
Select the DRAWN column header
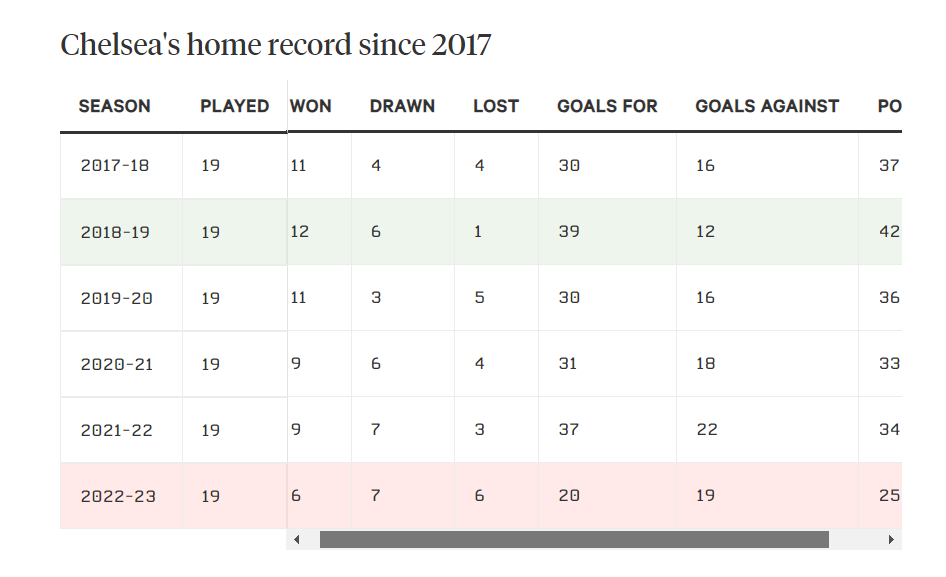click(402, 106)
